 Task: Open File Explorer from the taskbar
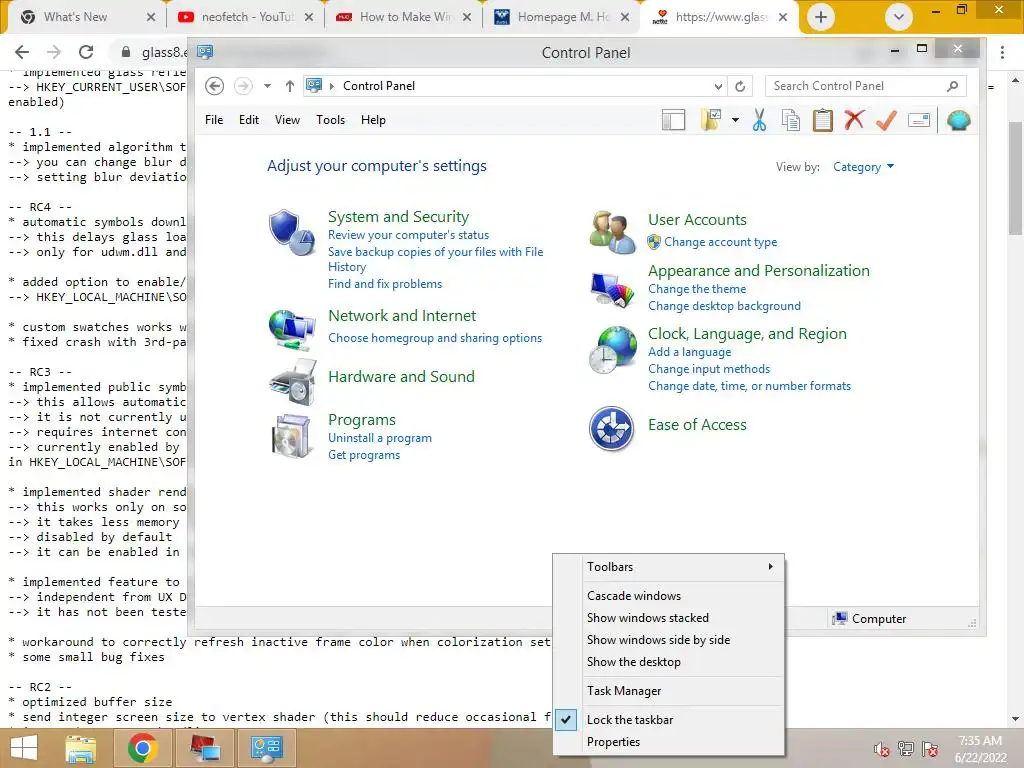(80, 748)
